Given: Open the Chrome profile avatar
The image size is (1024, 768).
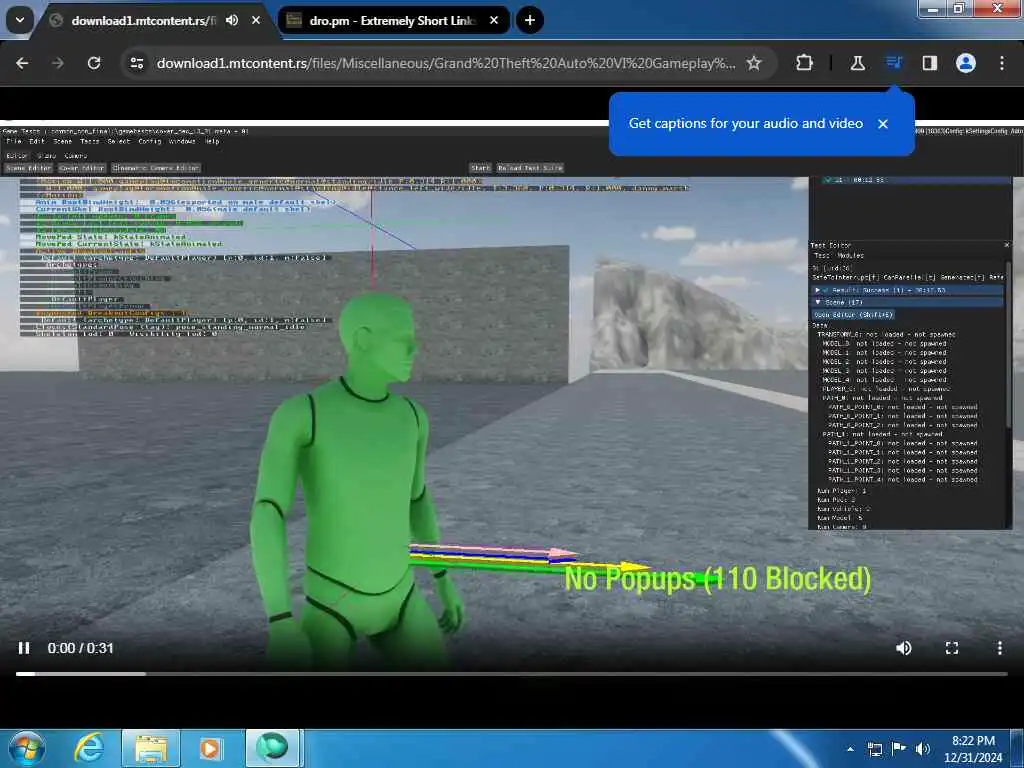Looking at the screenshot, I should 966,63.
